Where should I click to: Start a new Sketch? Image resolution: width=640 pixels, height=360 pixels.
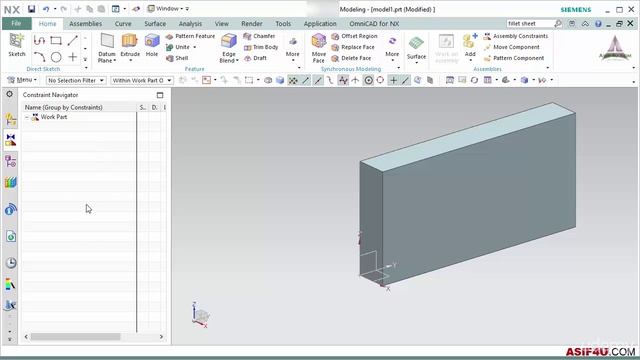point(17,45)
